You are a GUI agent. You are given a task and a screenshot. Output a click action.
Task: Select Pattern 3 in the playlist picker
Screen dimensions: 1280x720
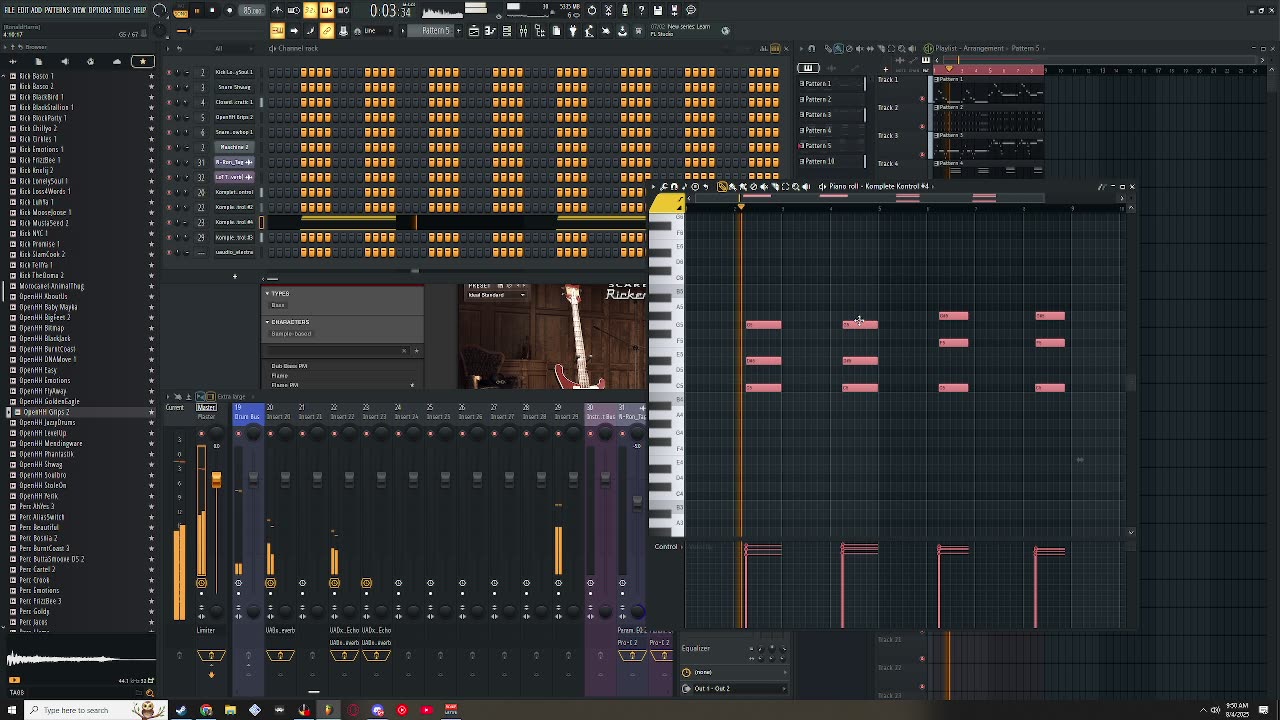pos(818,115)
